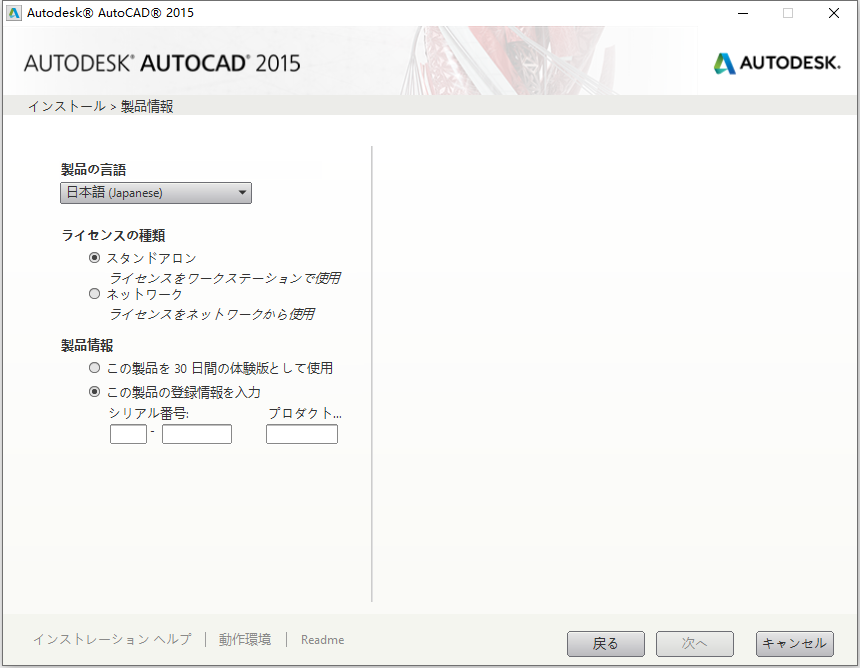Close the AutoCAD 2015 installer window
This screenshot has width=860, height=668.
834,13
